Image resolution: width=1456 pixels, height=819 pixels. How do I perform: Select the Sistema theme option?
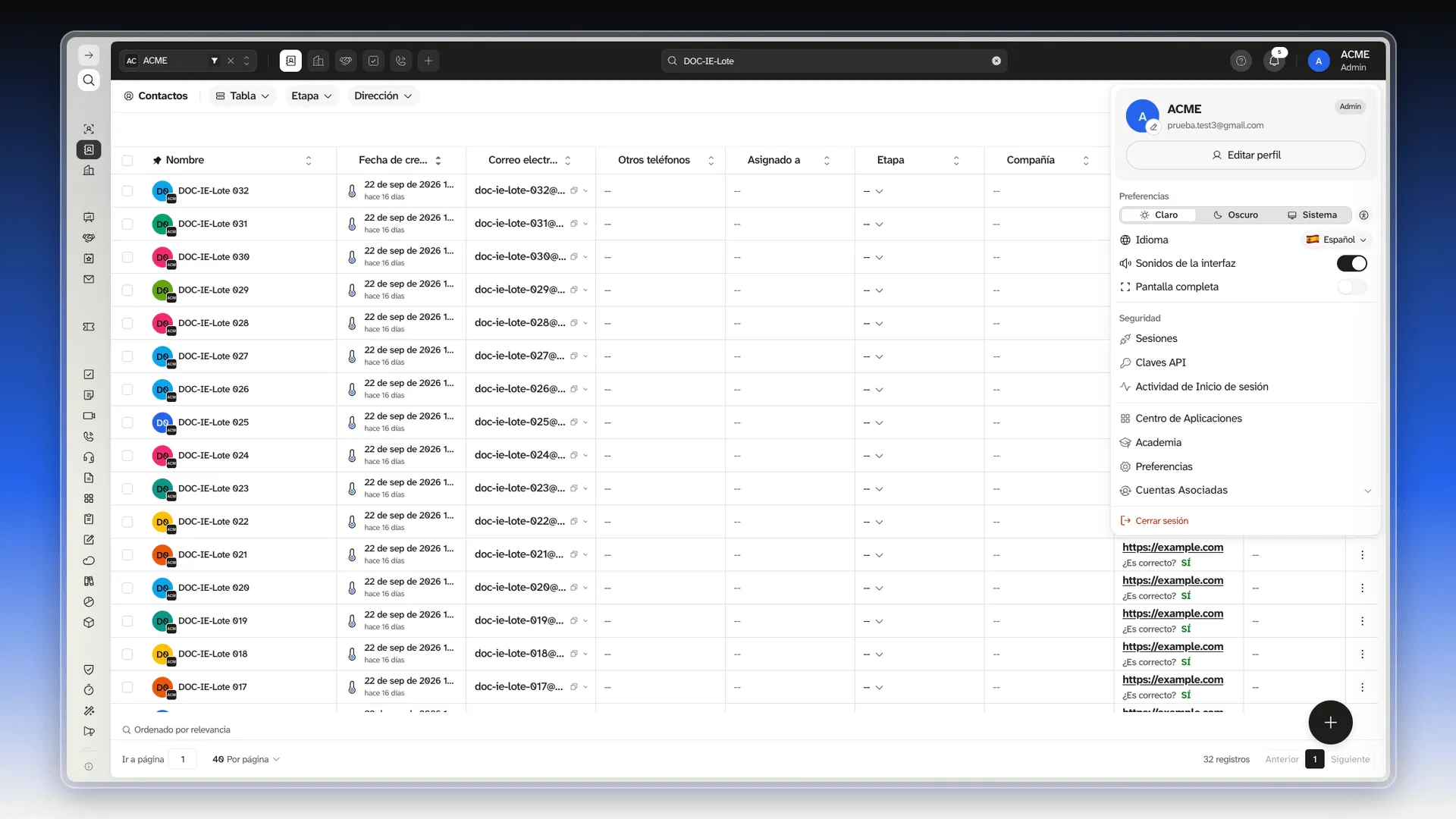[x=1312, y=215]
